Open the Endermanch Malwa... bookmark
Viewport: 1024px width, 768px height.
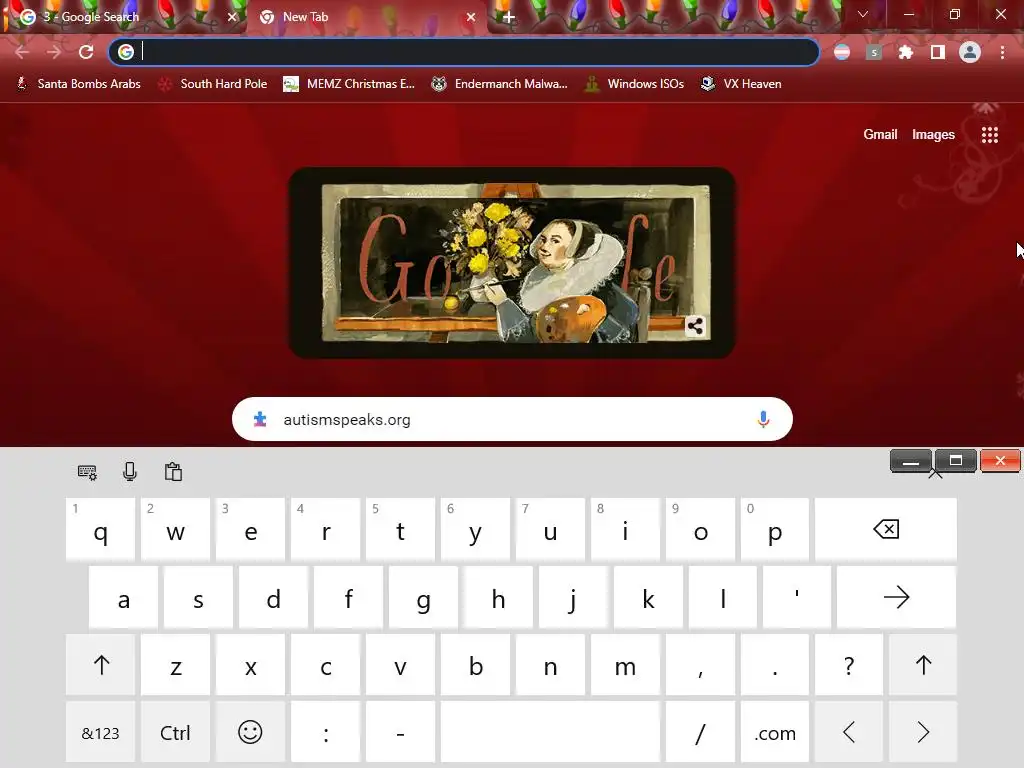[500, 84]
